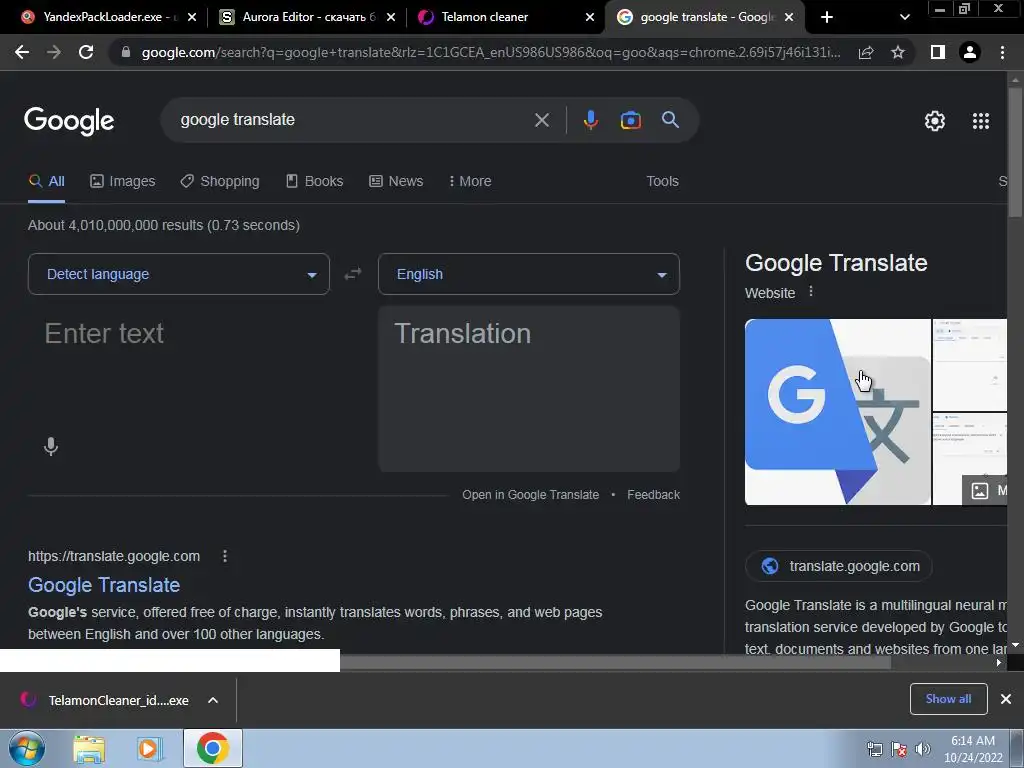1024x768 pixels.
Task: Click the Action Center flag icon
Action: 899,749
